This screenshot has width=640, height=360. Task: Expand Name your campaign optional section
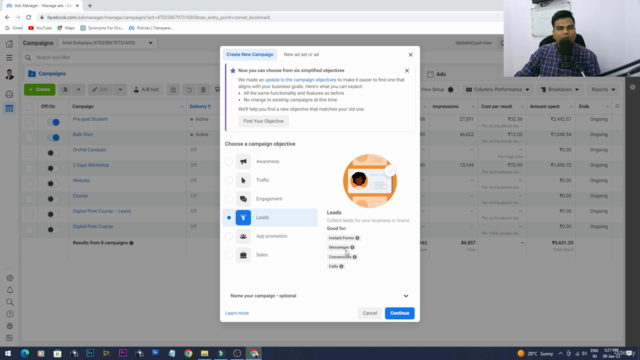320,296
